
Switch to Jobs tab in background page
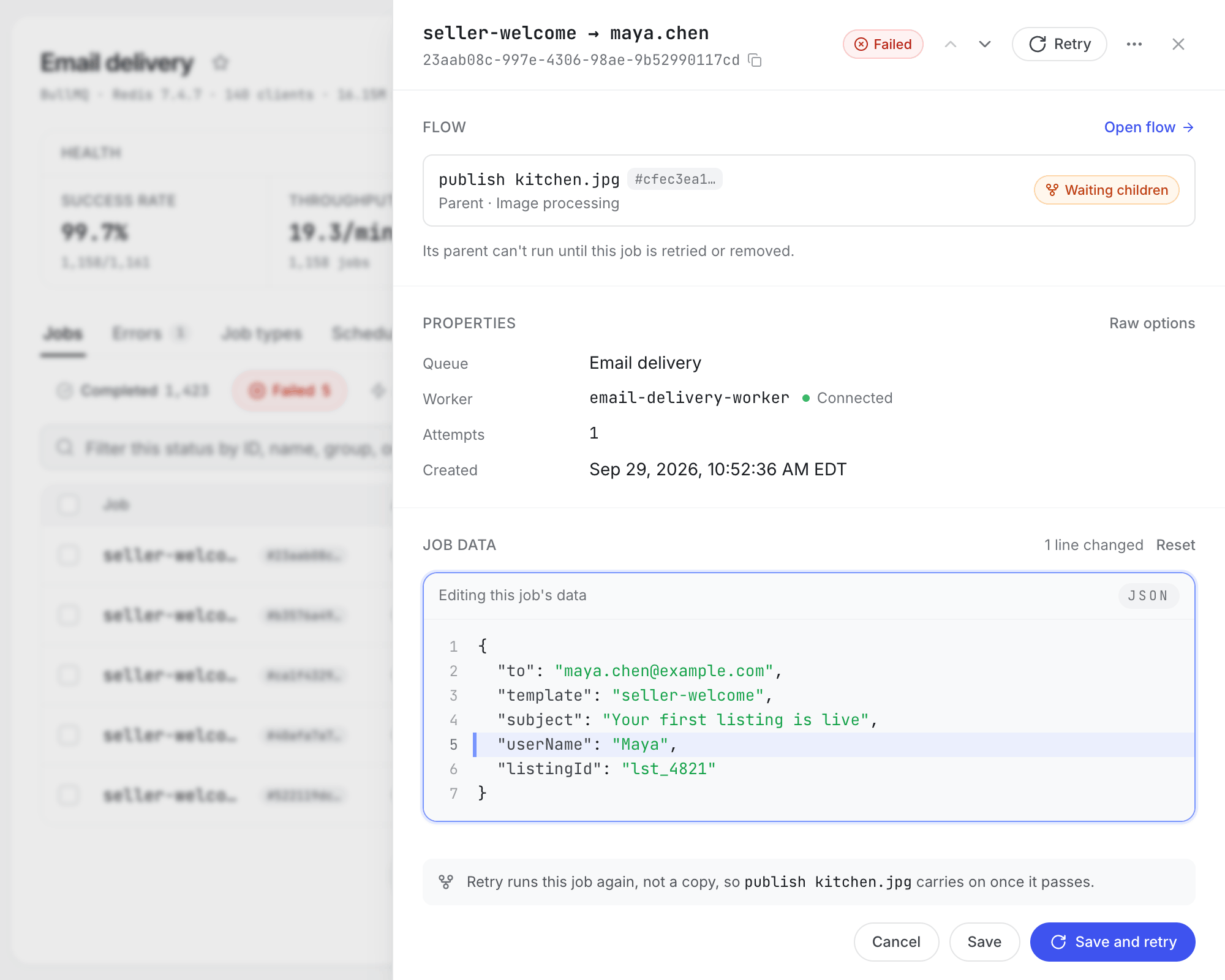[x=63, y=334]
